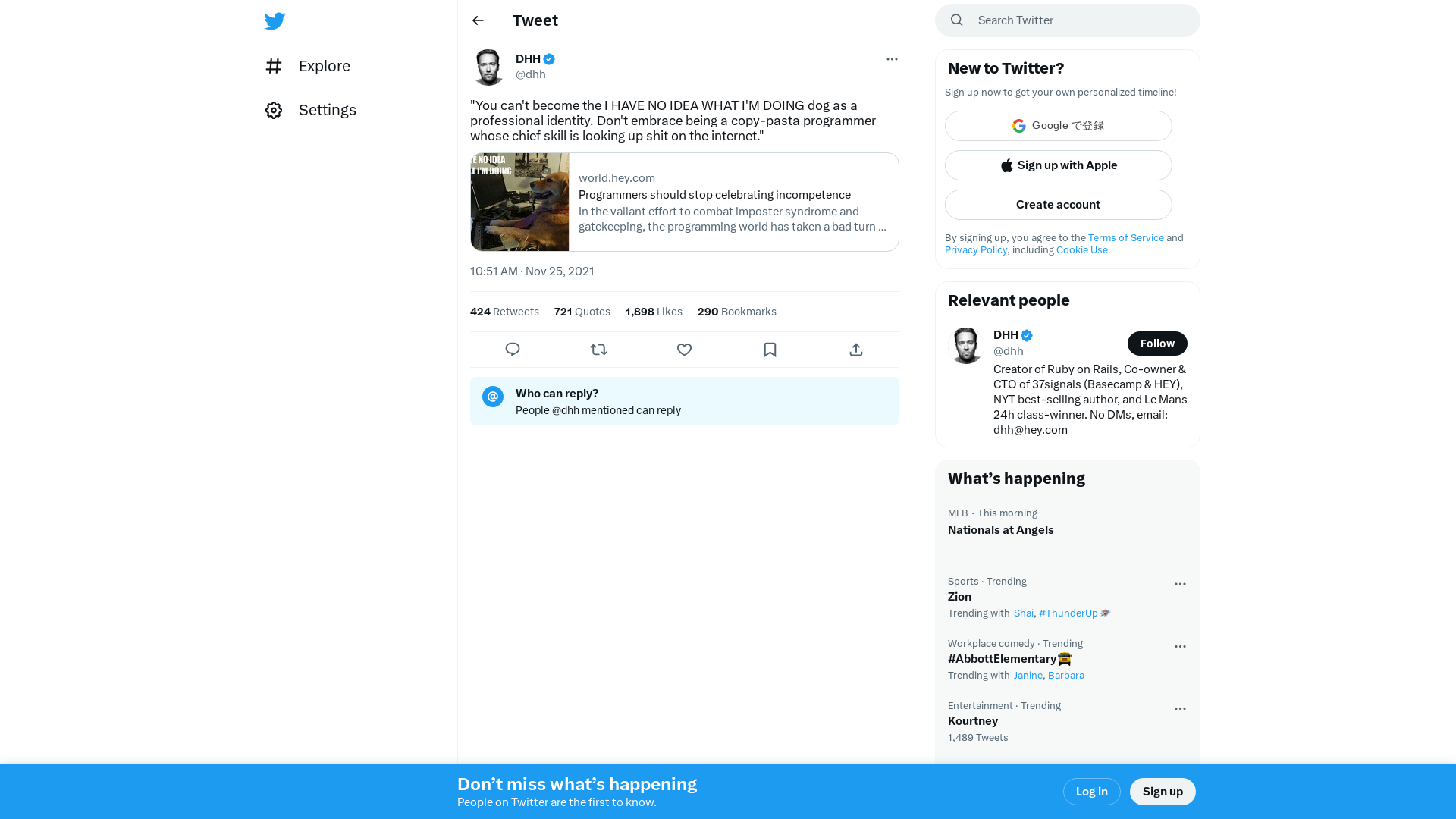Click Log in on the bottom banner
Viewport: 1456px width, 819px height.
[1092, 792]
